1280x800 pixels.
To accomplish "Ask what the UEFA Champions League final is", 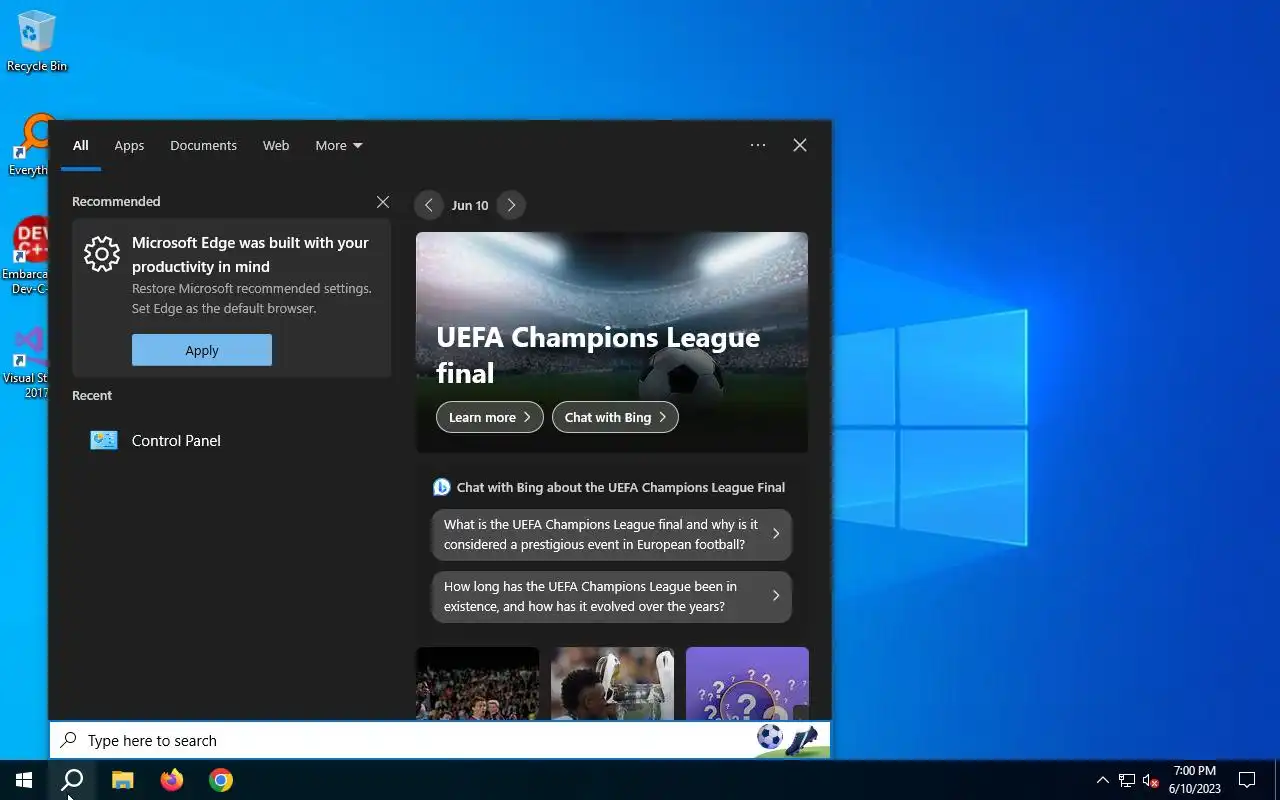I will (612, 535).
